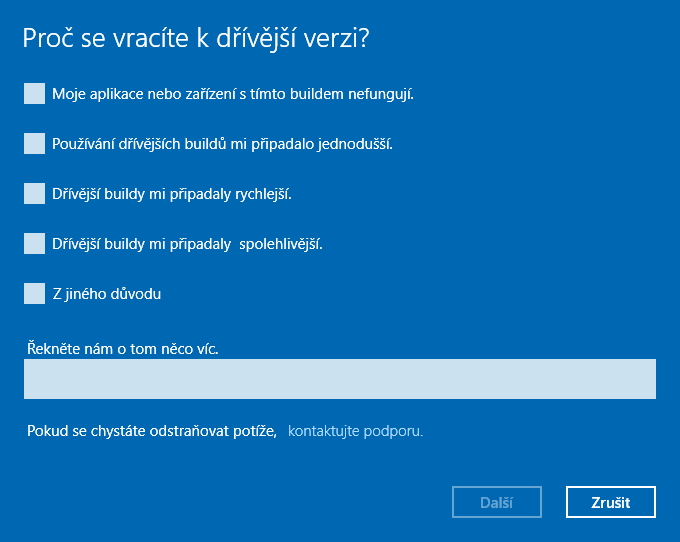Toggle the 'Z jiného důvodu' checkbox
Image resolution: width=680 pixels, height=542 pixels.
click(x=35, y=294)
